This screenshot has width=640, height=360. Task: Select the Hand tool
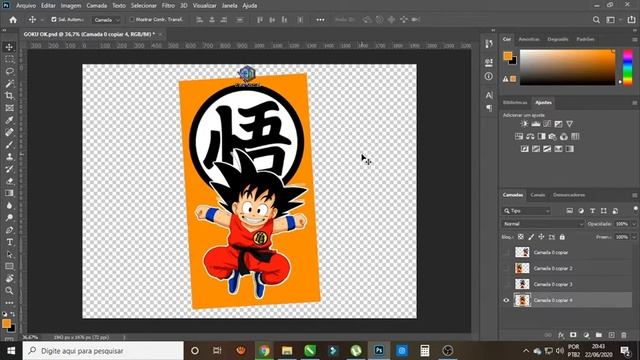click(9, 278)
